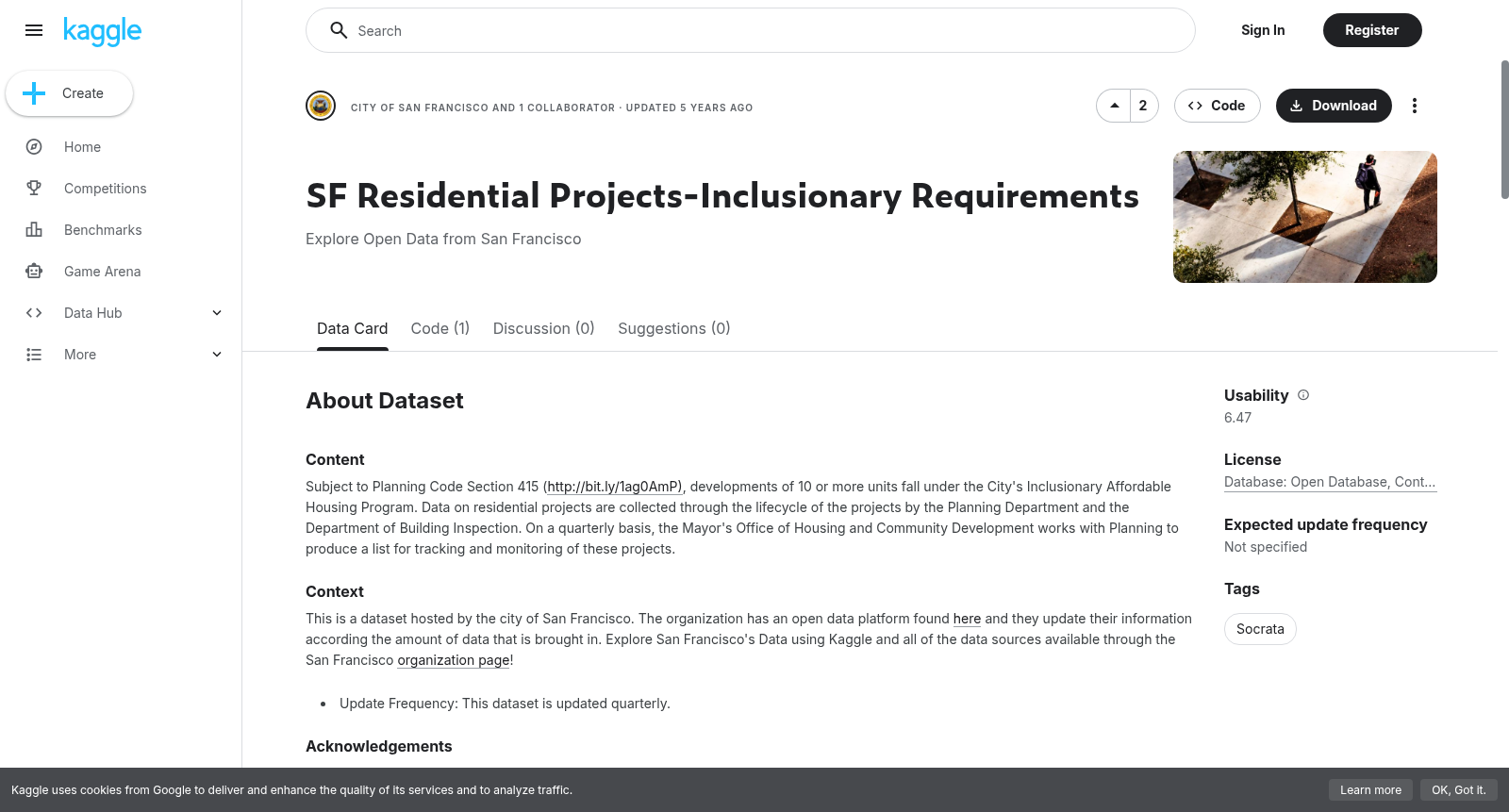
Task: Open the hamburger navigation menu
Action: 34,30
